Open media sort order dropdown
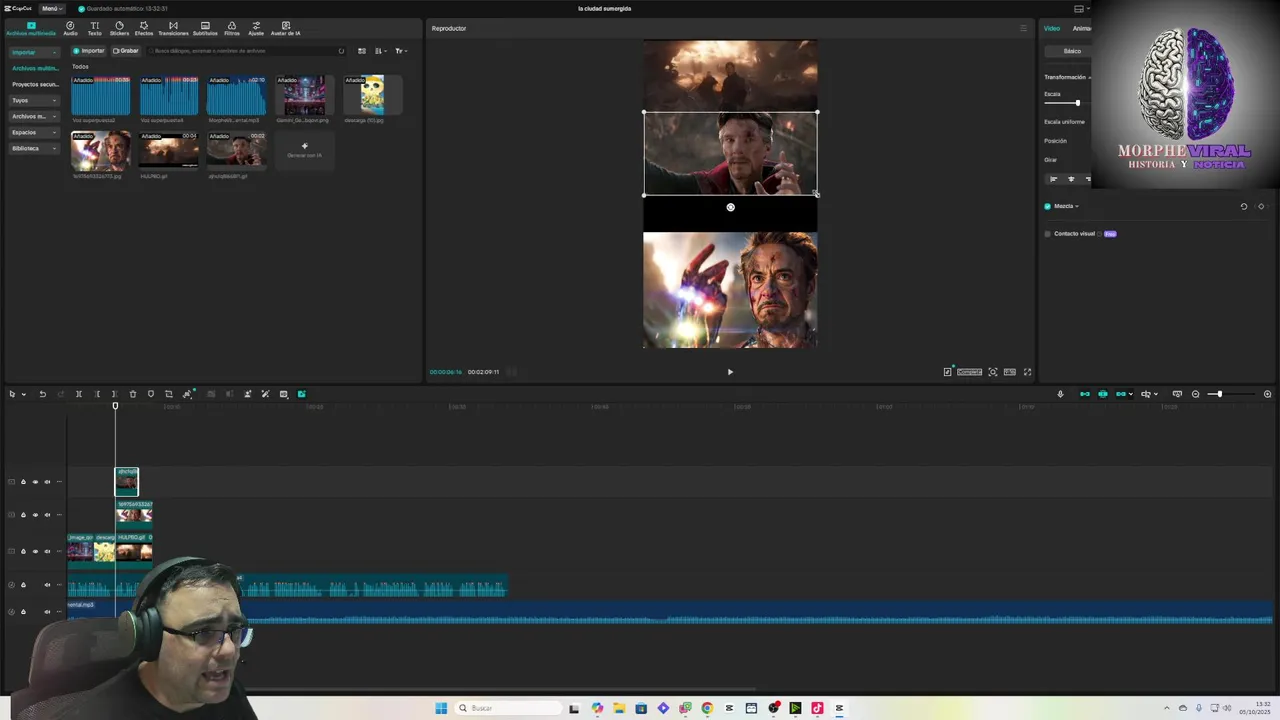The width and height of the screenshot is (1280, 720). (380, 51)
